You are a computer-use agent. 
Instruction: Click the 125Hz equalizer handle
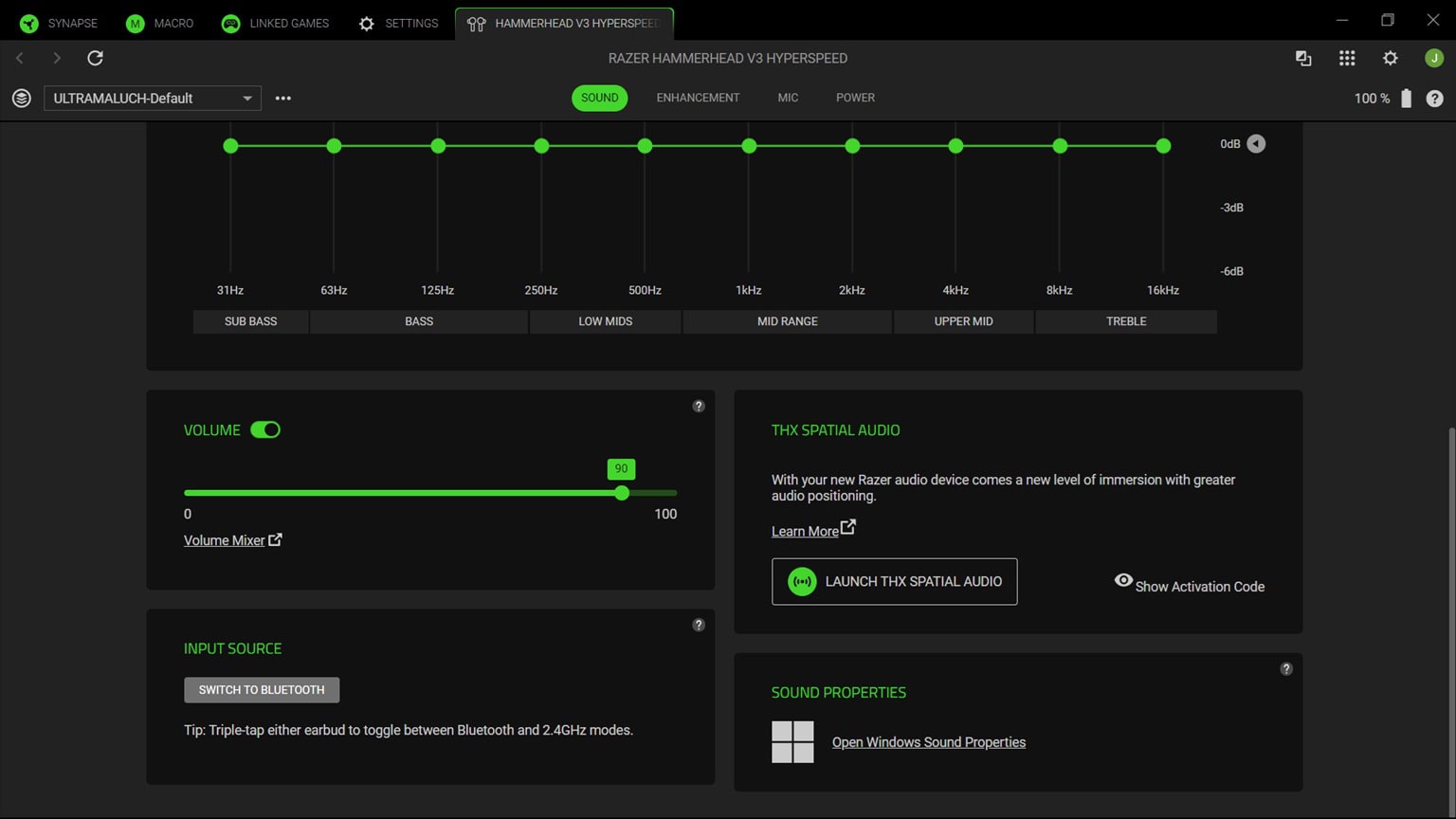point(438,146)
